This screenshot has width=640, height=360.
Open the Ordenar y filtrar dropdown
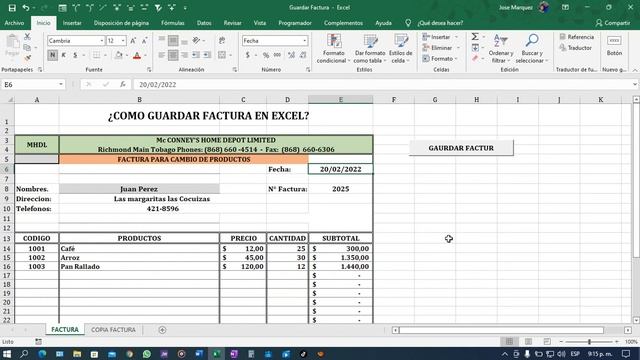pyautogui.click(x=501, y=49)
